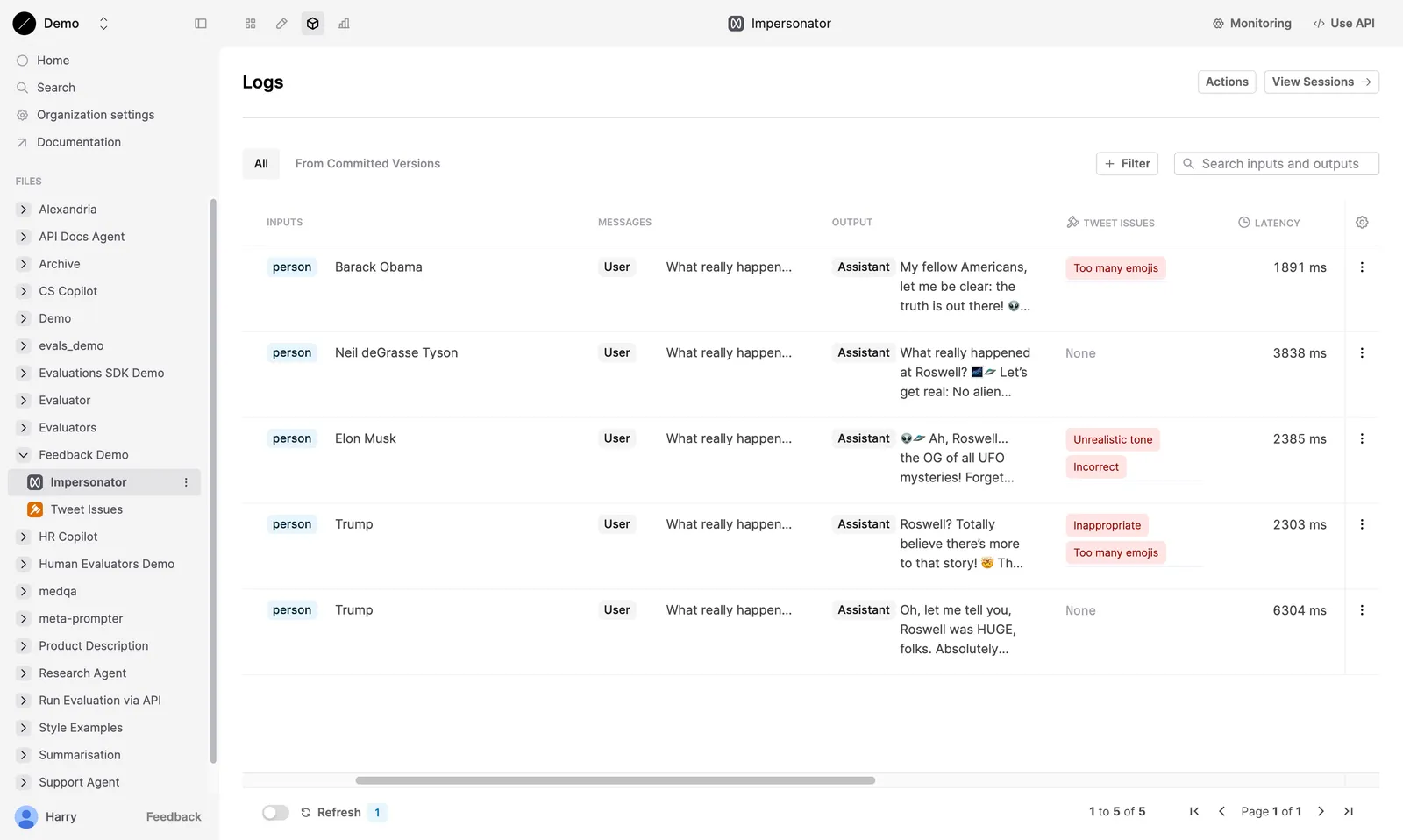Image resolution: width=1403 pixels, height=840 pixels.
Task: Go to Home in sidebar
Action: pyautogui.click(x=53, y=61)
